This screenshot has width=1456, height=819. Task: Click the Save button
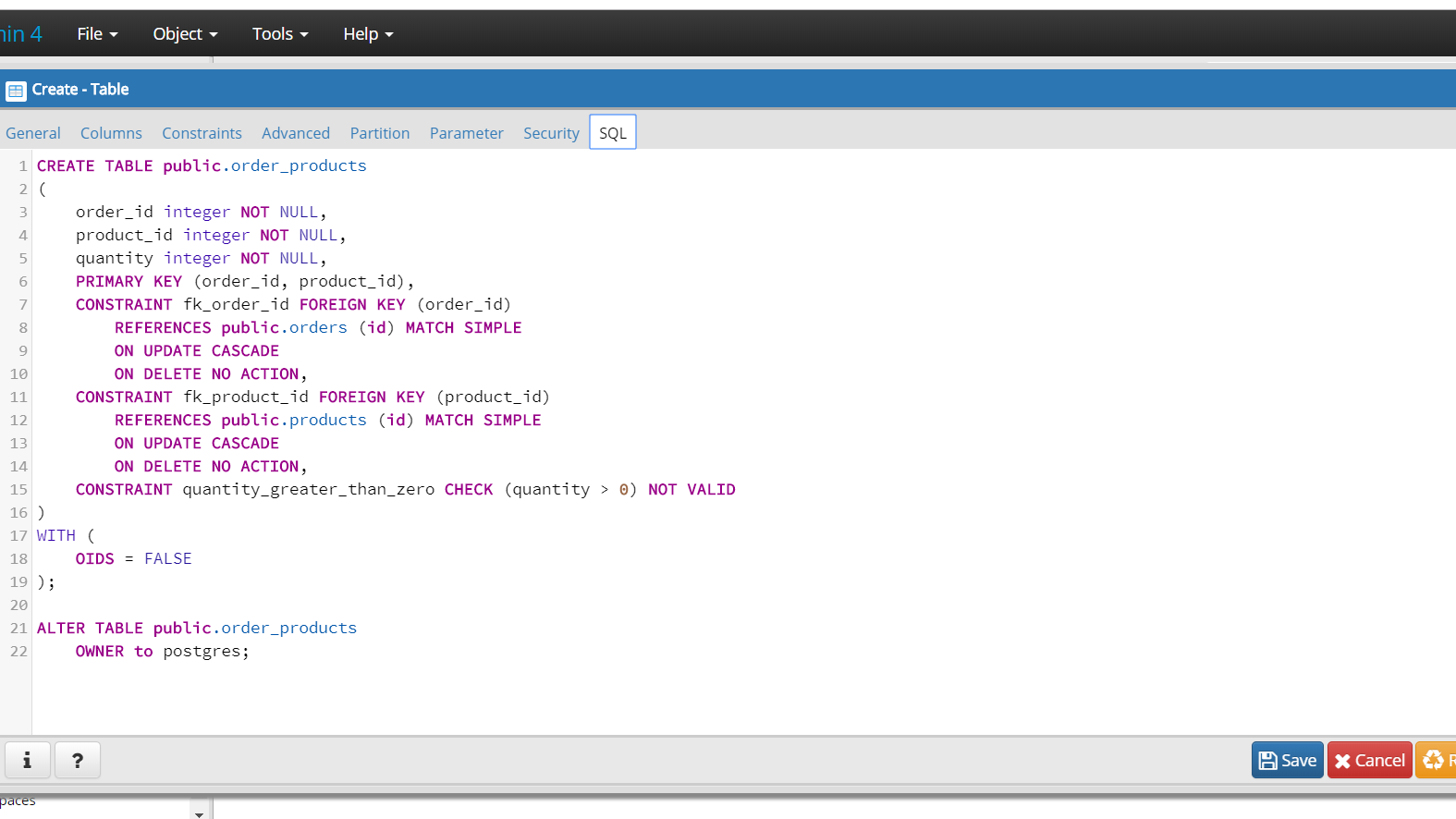(x=1288, y=760)
